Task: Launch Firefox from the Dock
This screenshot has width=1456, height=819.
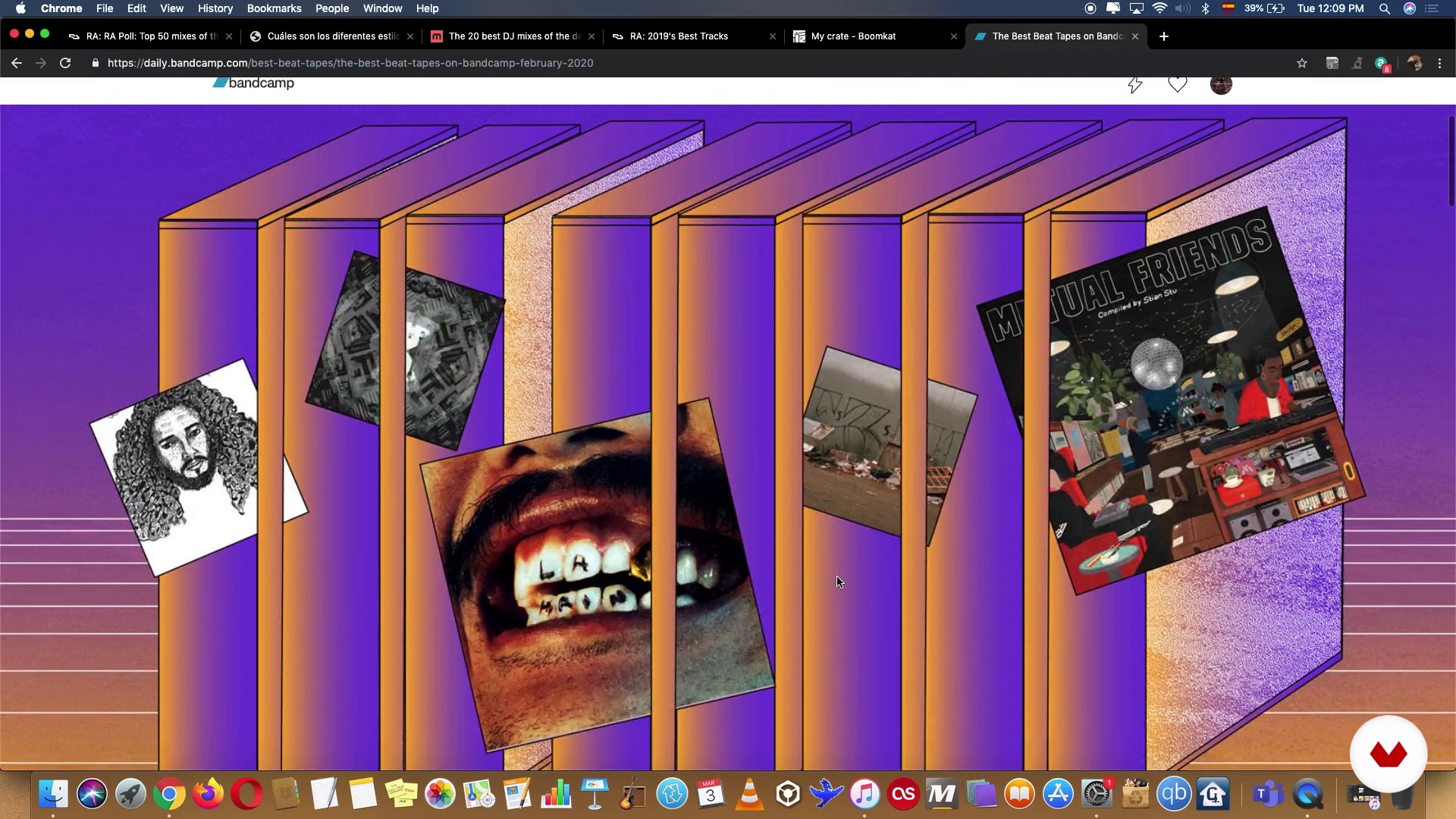Action: click(208, 794)
